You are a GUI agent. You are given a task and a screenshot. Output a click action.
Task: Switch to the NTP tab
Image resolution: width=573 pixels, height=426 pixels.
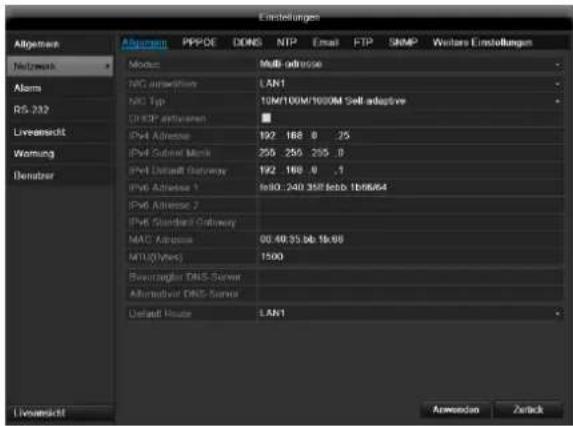286,42
